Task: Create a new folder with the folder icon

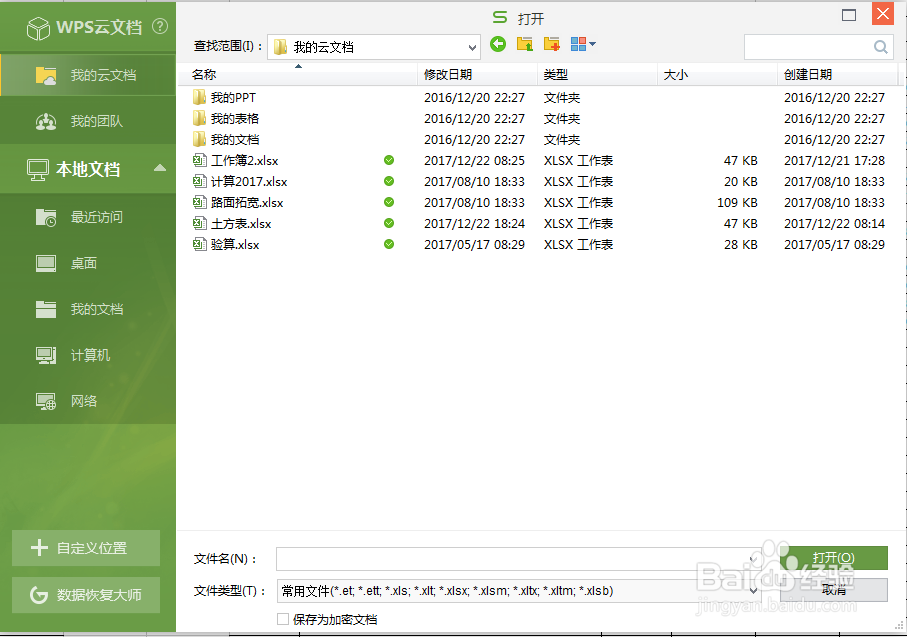Action: [x=551, y=46]
